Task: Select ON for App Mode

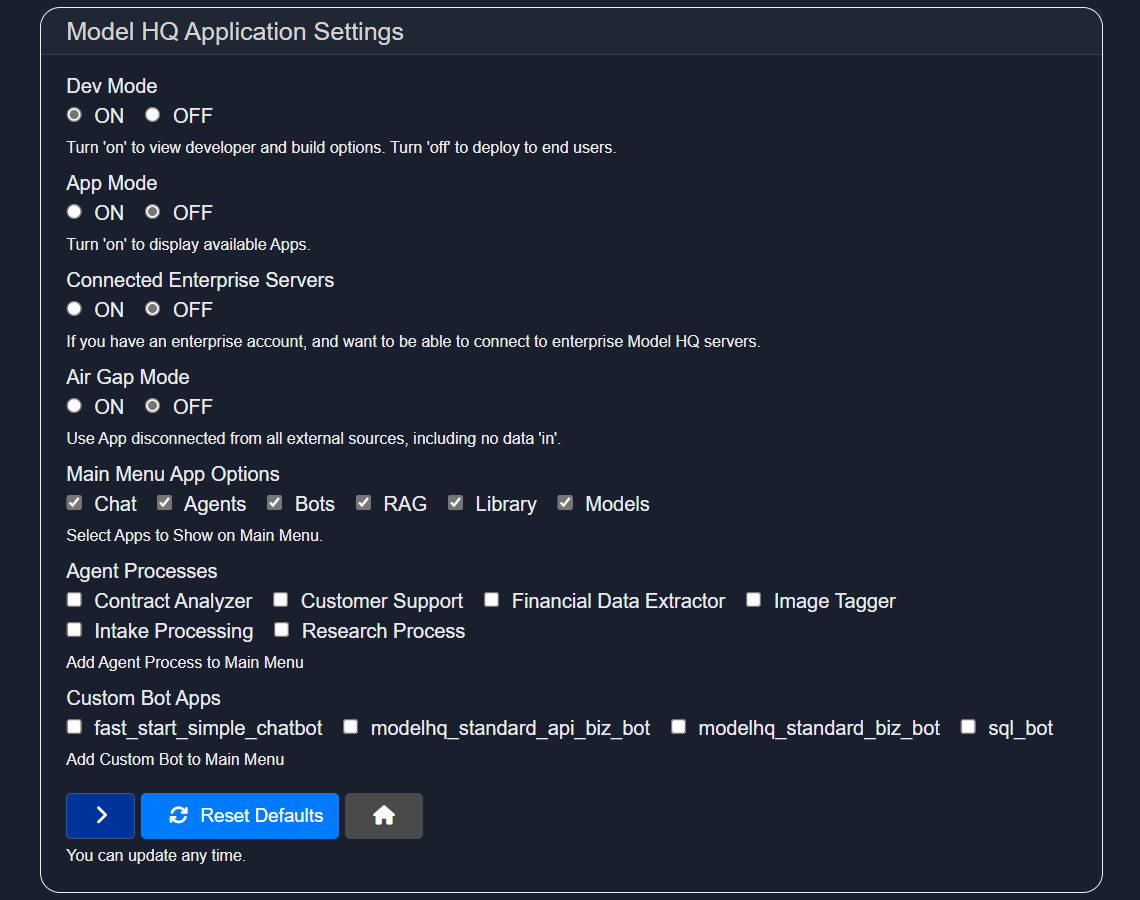Action: pyautogui.click(x=74, y=212)
